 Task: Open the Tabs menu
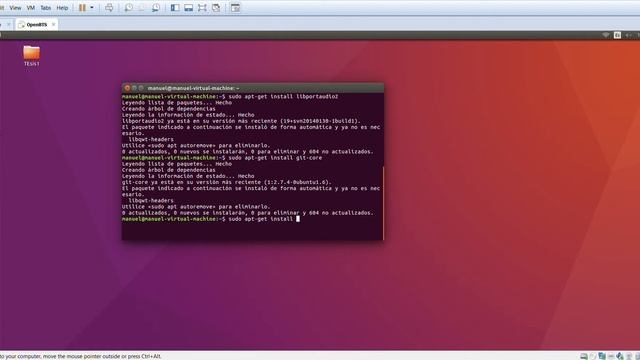tap(46, 8)
